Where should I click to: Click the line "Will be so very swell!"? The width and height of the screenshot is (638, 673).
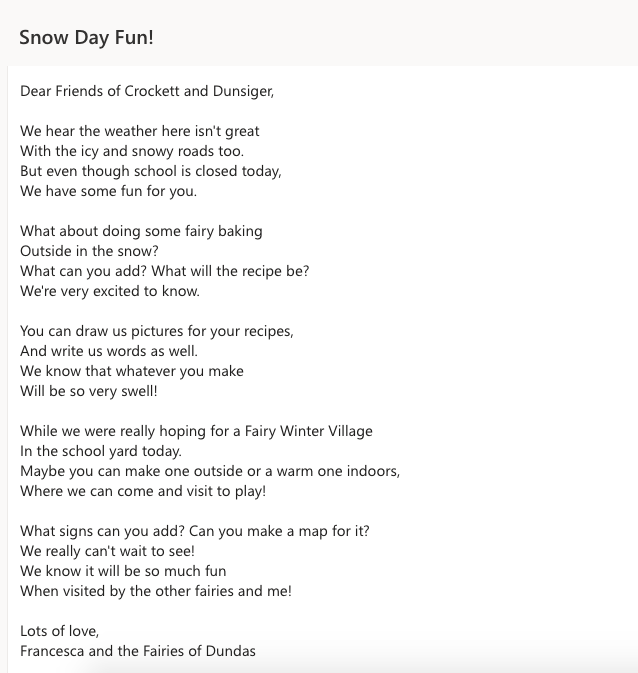tap(89, 391)
